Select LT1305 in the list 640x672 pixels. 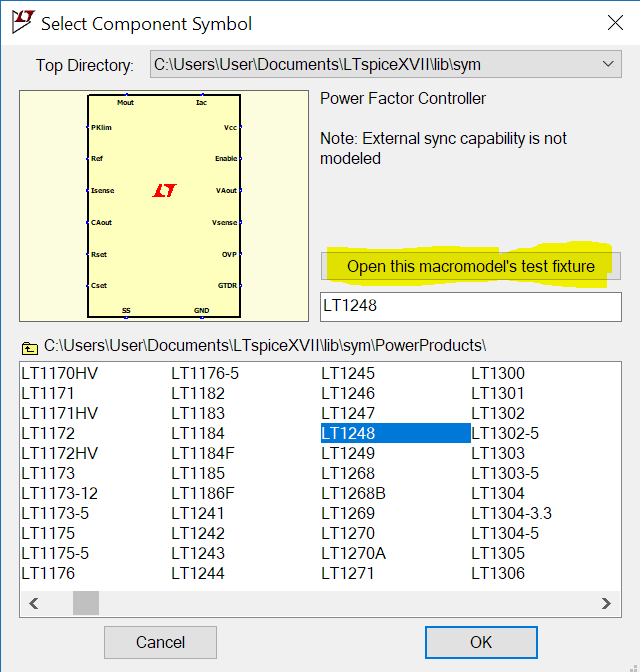pos(498,553)
